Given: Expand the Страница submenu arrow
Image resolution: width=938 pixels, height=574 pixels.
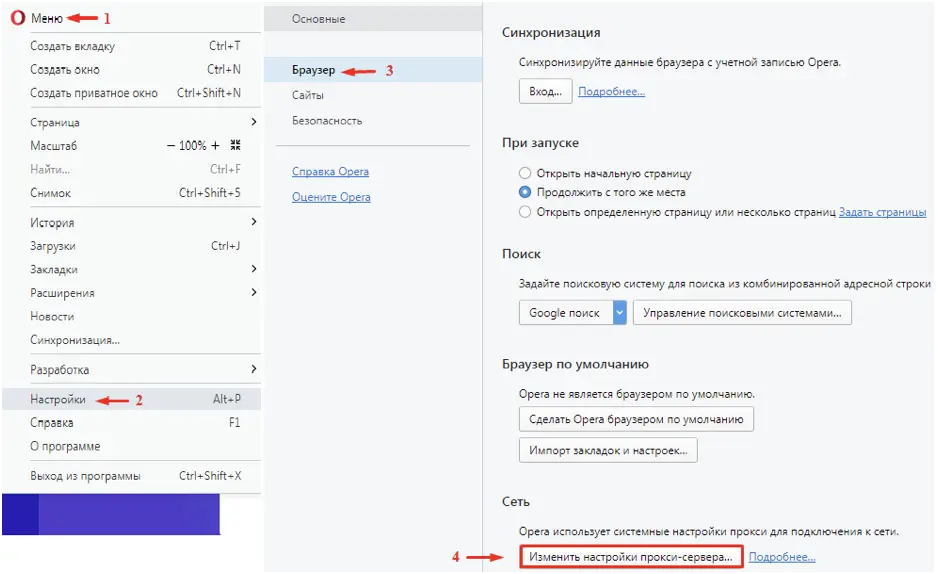Looking at the screenshot, I should coord(253,122).
